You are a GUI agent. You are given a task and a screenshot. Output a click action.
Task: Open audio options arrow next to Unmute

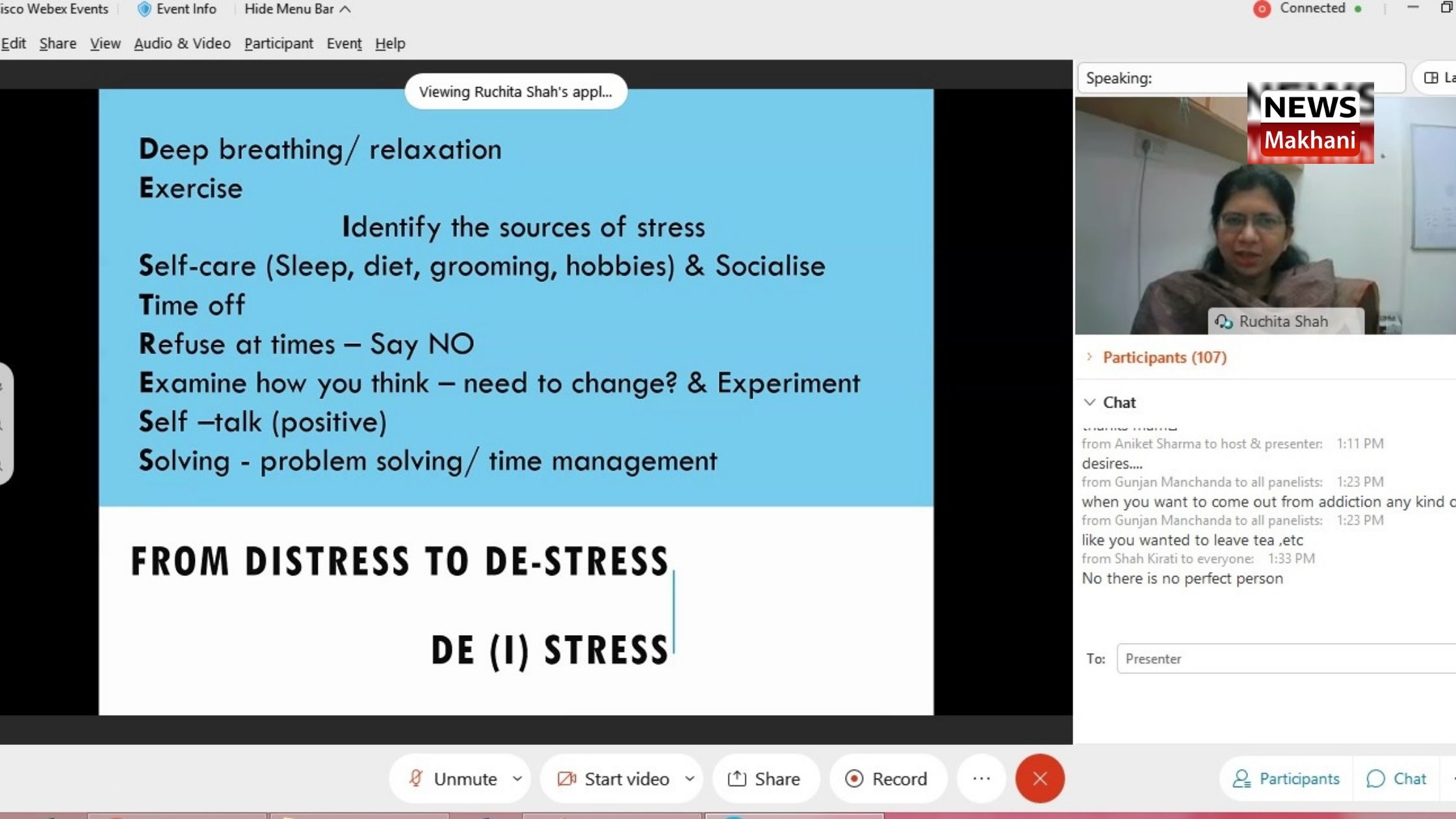(x=517, y=778)
